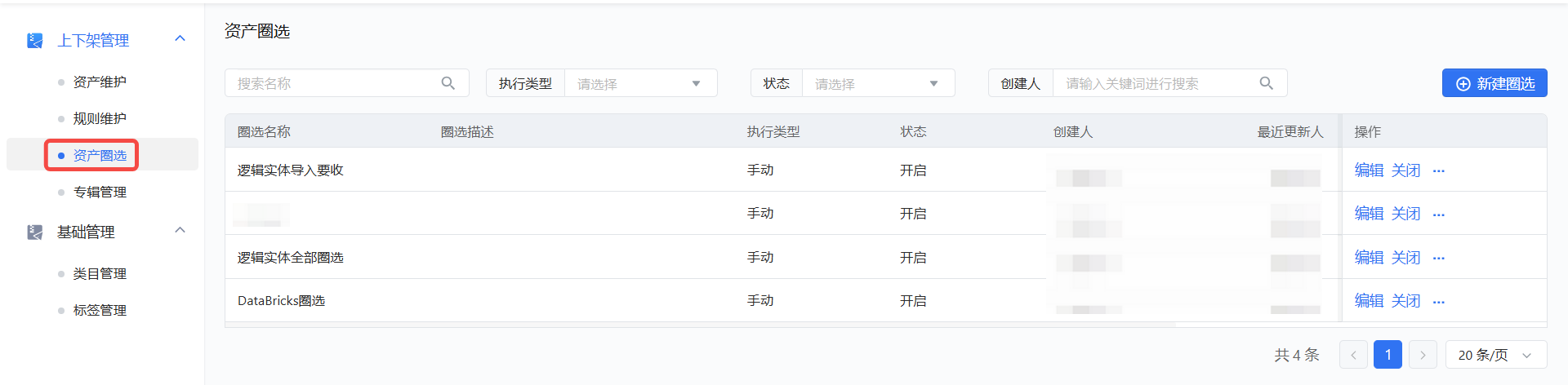Open the 执行类型 dropdown filter
Screen dimensions: 1568x385
[x=640, y=83]
